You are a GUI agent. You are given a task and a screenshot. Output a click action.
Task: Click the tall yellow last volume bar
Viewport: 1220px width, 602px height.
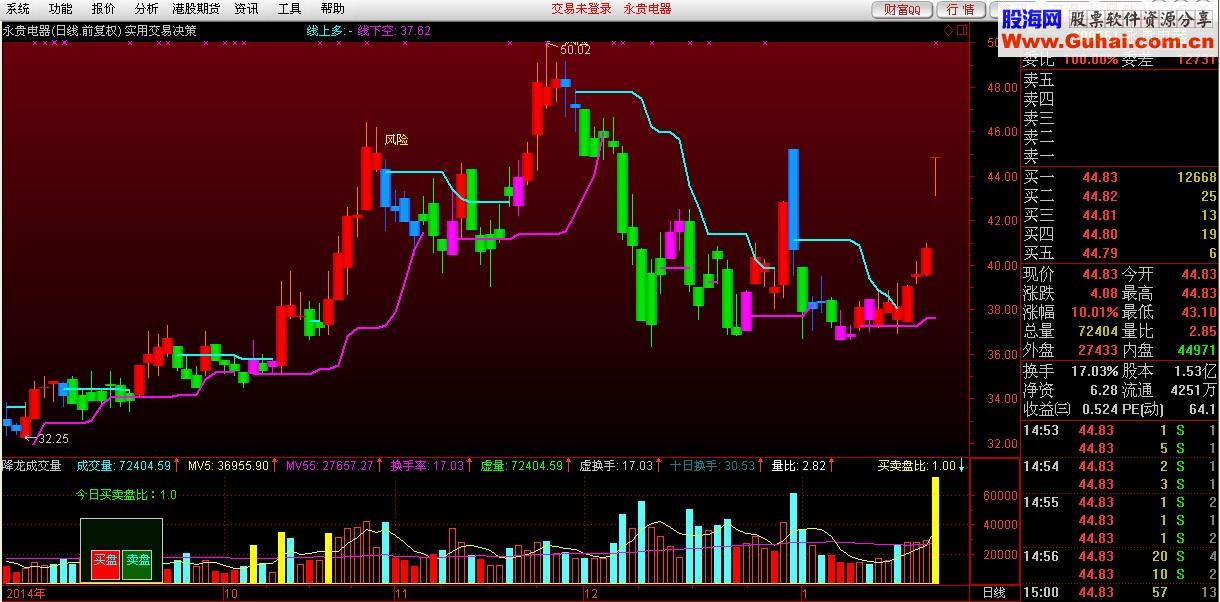[x=936, y=530]
